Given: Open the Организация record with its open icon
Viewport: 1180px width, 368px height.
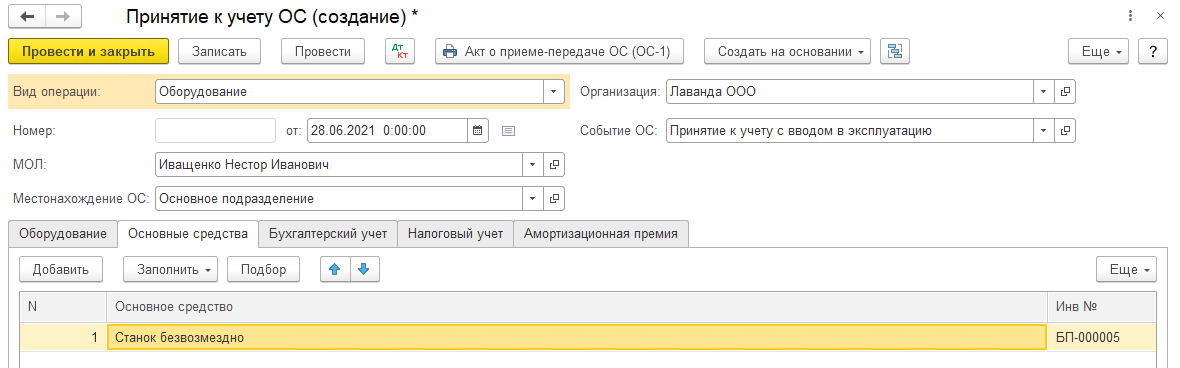Looking at the screenshot, I should tap(1065, 92).
